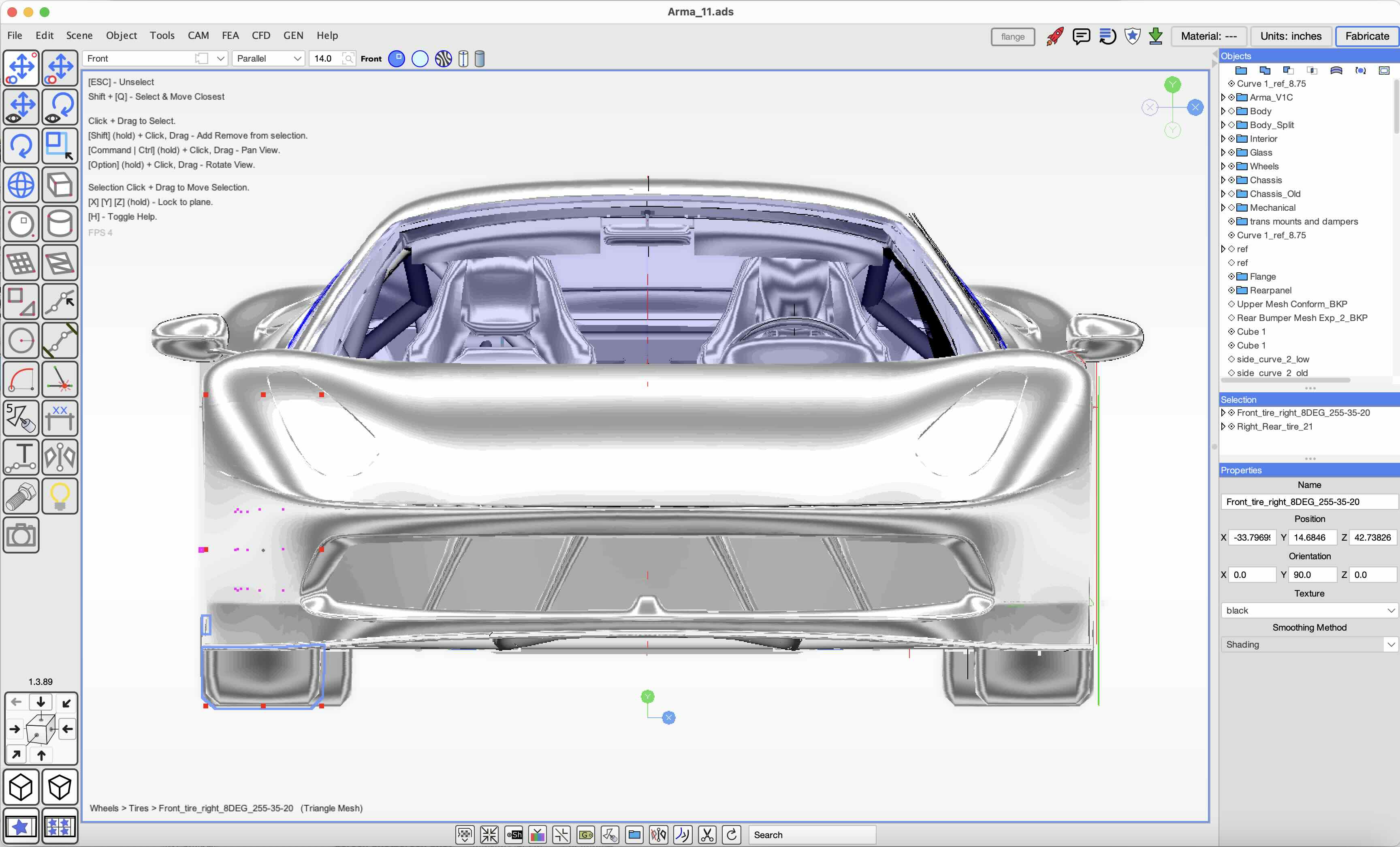This screenshot has height=847, width=1400.
Task: Click the rocket launch icon
Action: pyautogui.click(x=1054, y=36)
